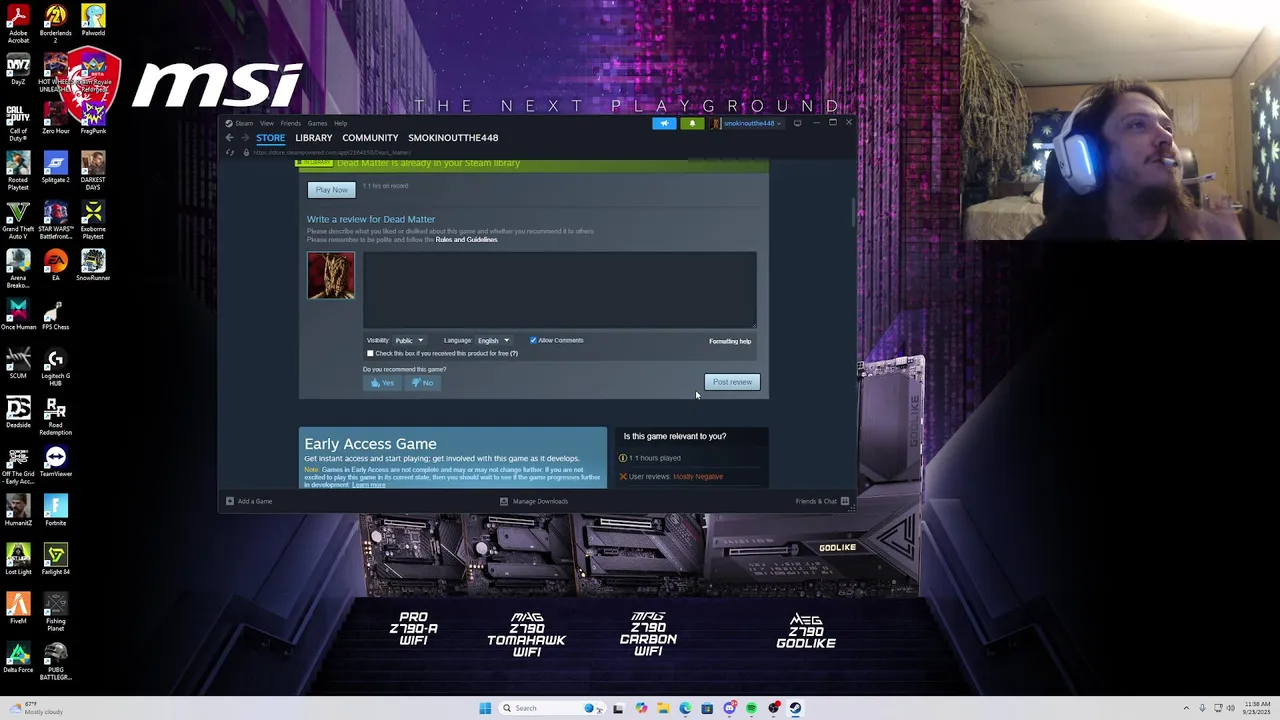Open Manage Downloads in Steam
The height and width of the screenshot is (720, 1280).
coord(534,501)
